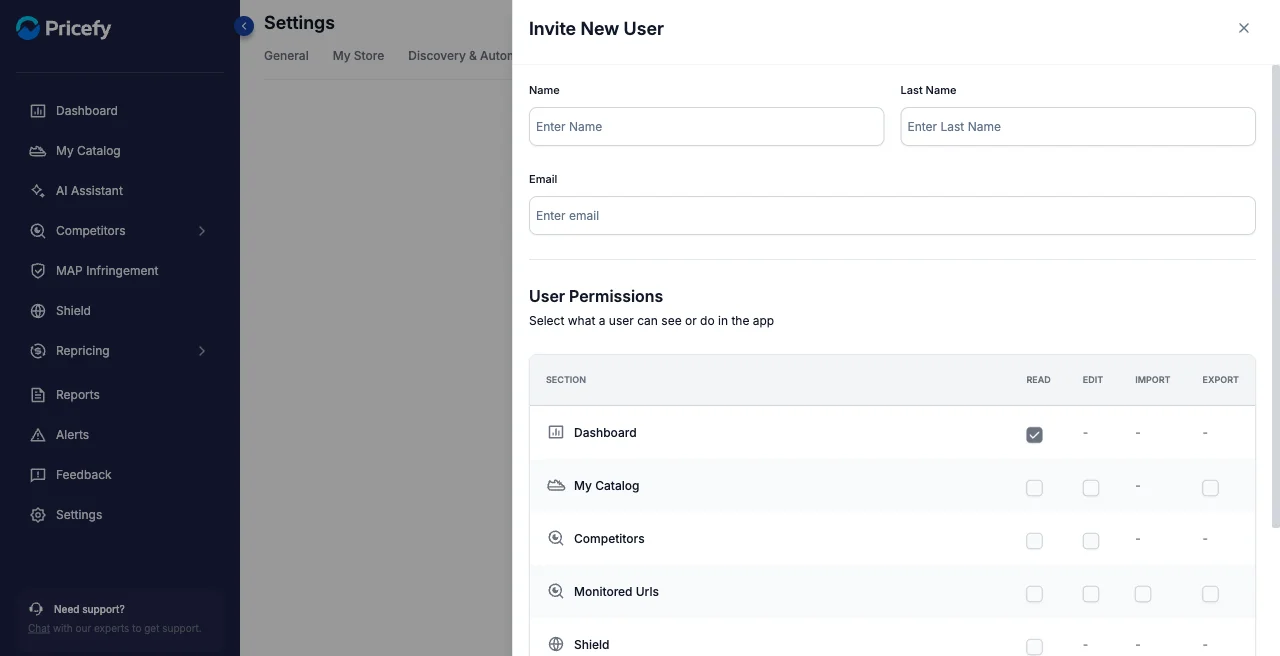Image resolution: width=1280 pixels, height=656 pixels.
Task: Click Competitors row icon in permissions table
Action: [x=556, y=538]
